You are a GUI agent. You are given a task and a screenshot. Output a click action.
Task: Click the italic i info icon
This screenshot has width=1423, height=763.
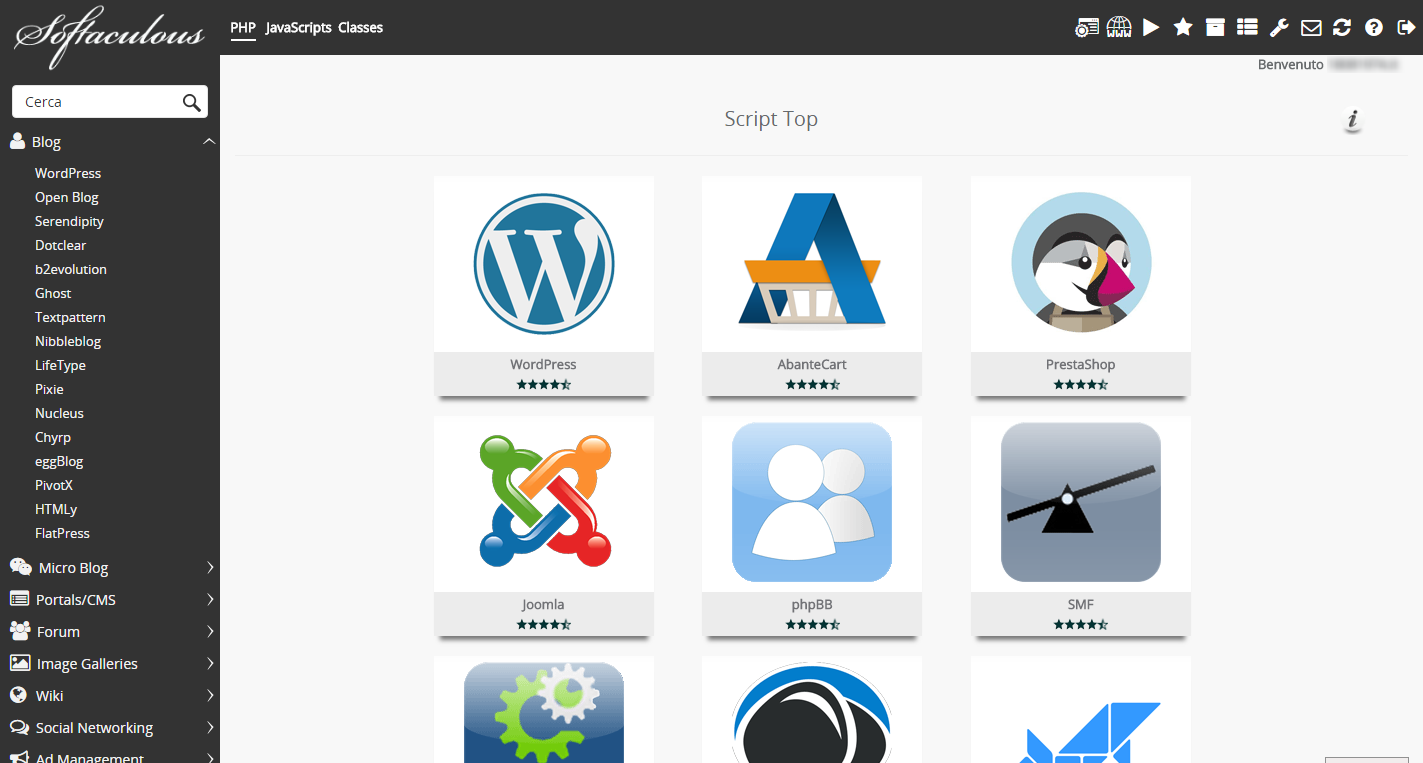1353,121
